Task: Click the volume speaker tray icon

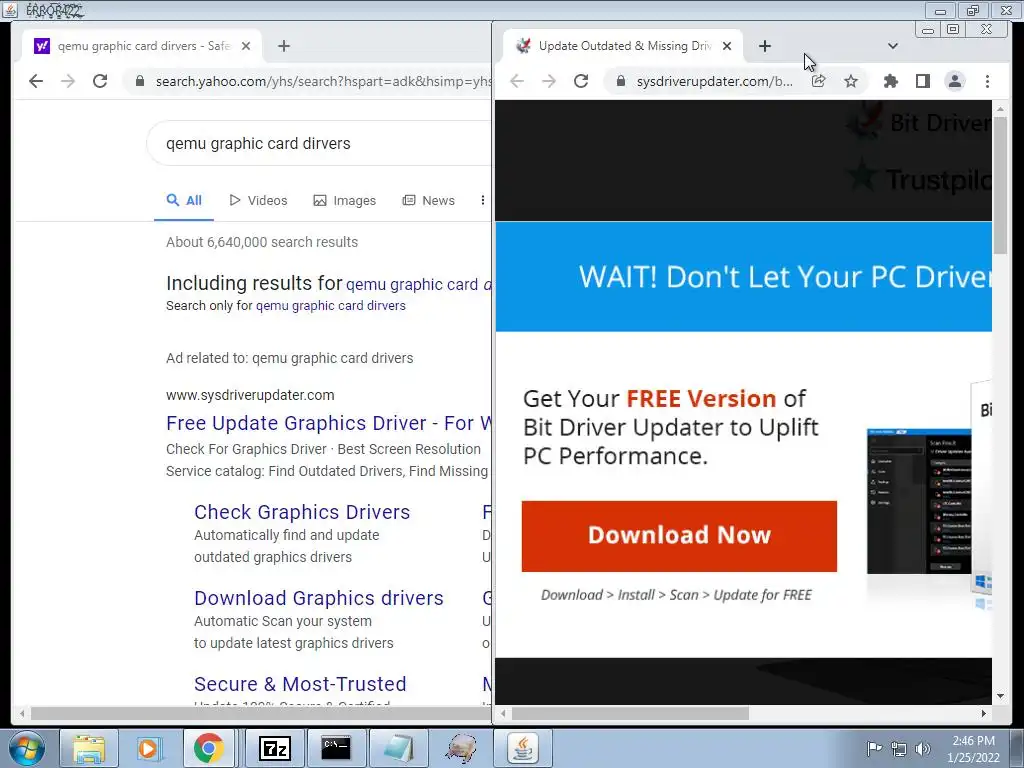Action: [923, 749]
